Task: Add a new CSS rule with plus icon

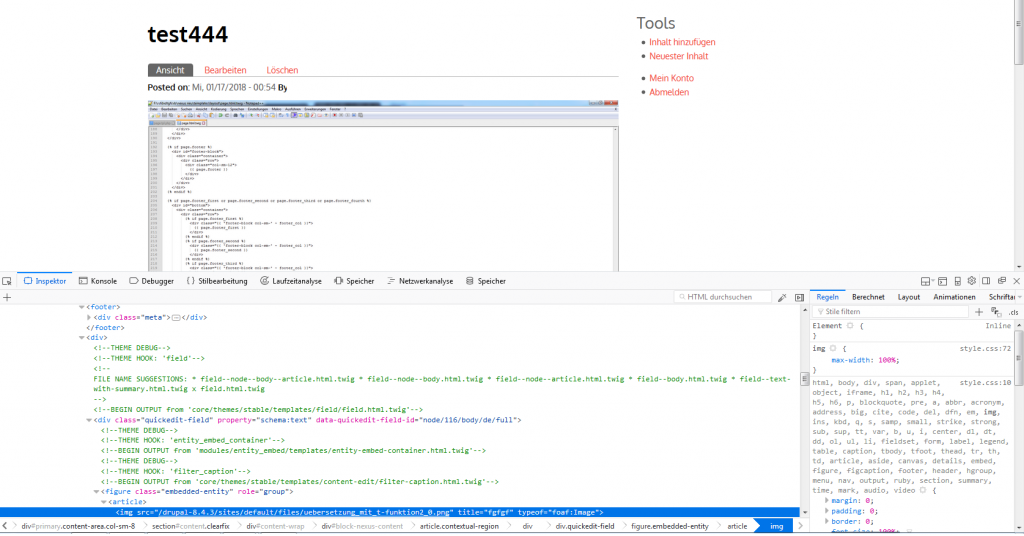Action: pos(979,312)
